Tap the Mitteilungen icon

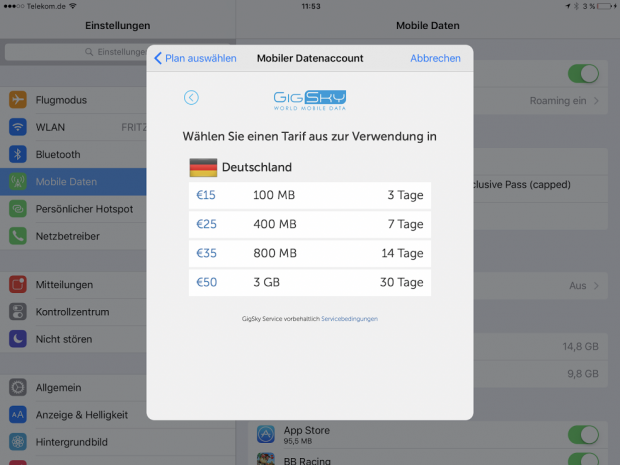18,284
